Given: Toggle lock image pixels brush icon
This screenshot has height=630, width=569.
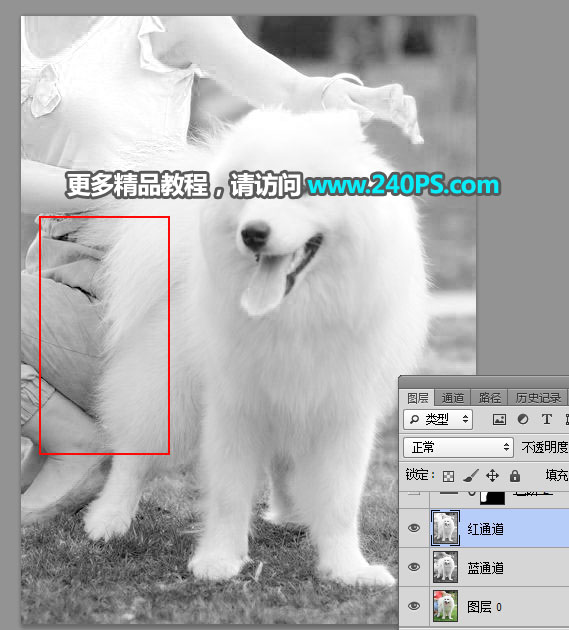Looking at the screenshot, I should 471,476.
